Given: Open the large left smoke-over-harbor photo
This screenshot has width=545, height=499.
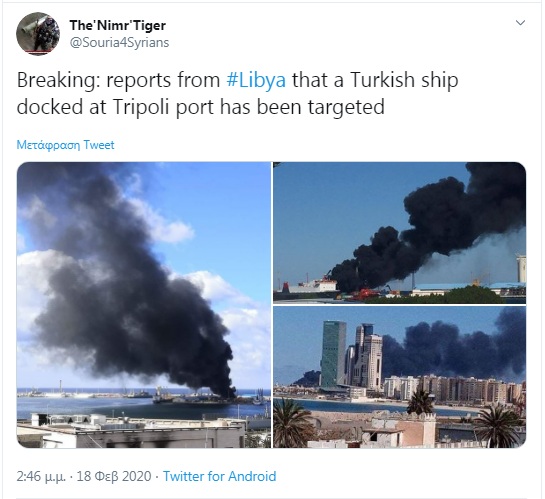Looking at the screenshot, I should pos(144,305).
